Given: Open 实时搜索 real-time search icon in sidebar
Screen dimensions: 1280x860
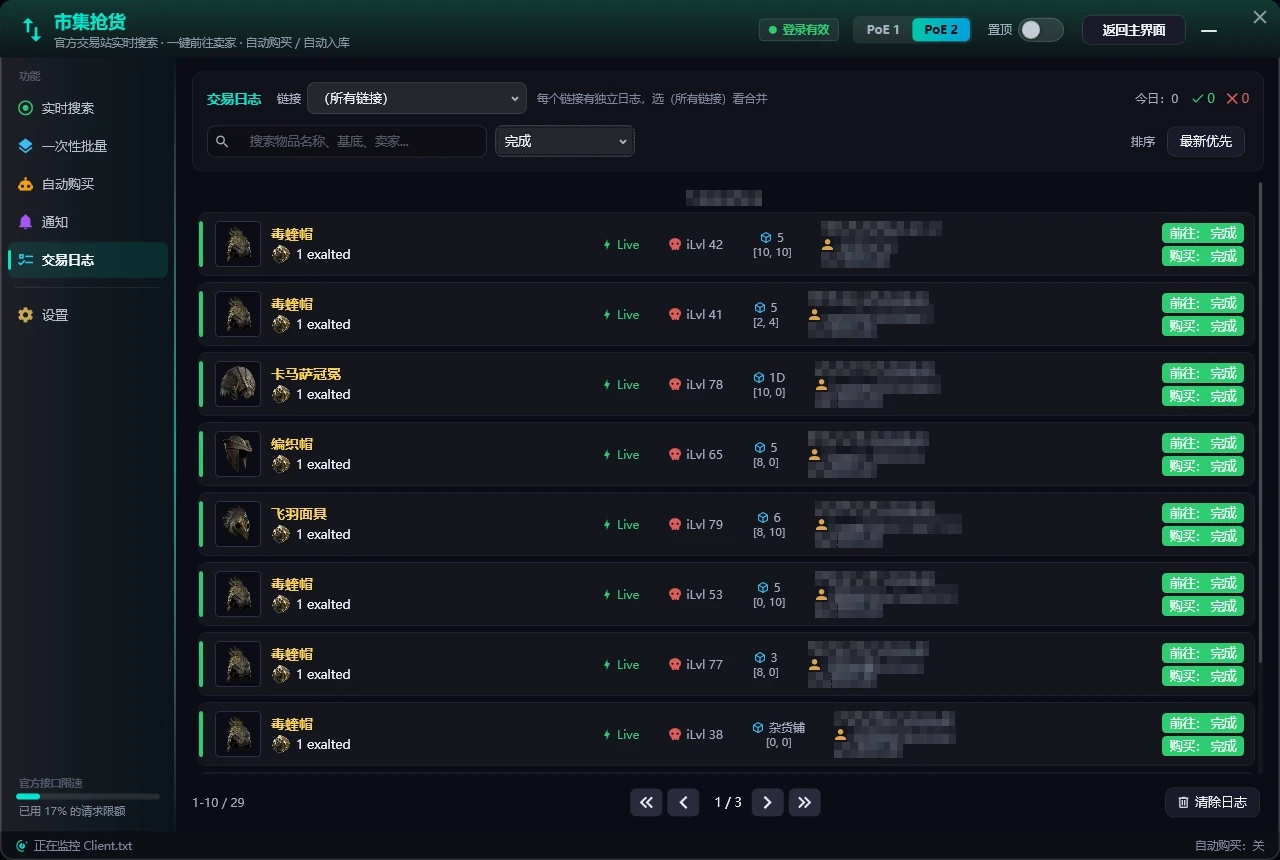Looking at the screenshot, I should pyautogui.click(x=26, y=108).
